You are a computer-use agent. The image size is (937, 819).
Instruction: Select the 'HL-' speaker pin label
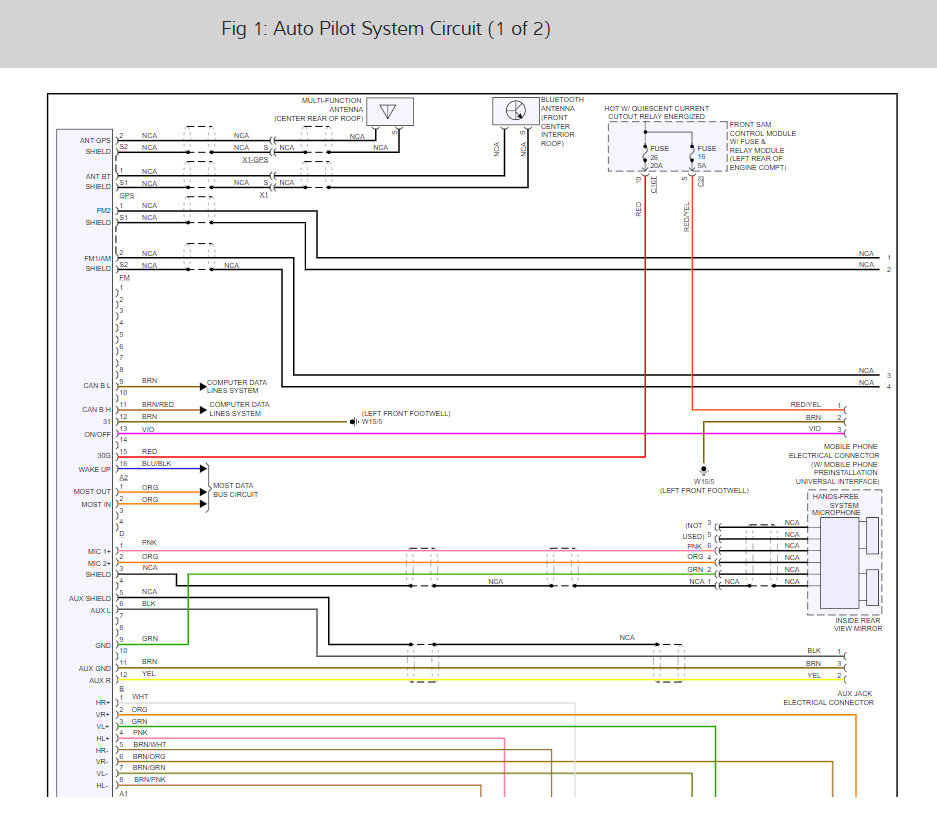[102, 786]
